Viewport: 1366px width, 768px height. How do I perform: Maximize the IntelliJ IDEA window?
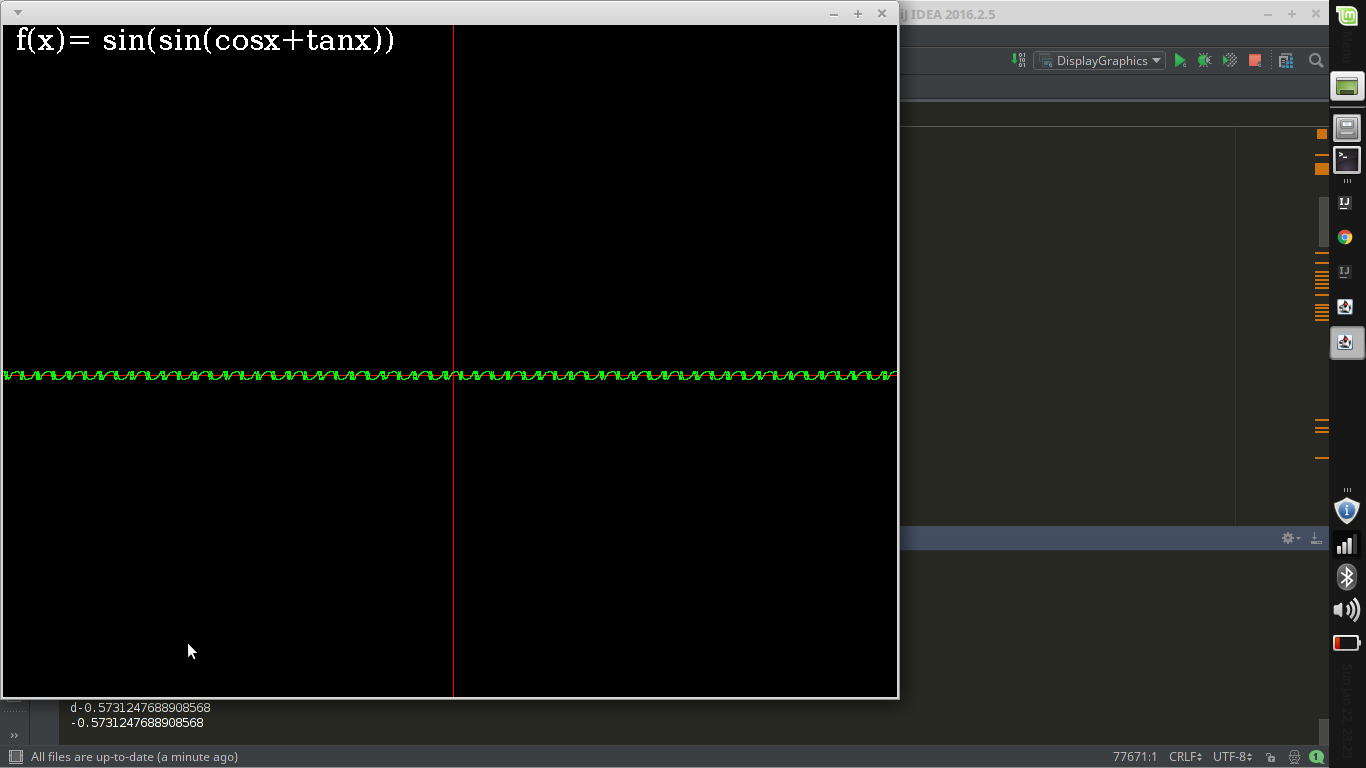(x=1292, y=14)
